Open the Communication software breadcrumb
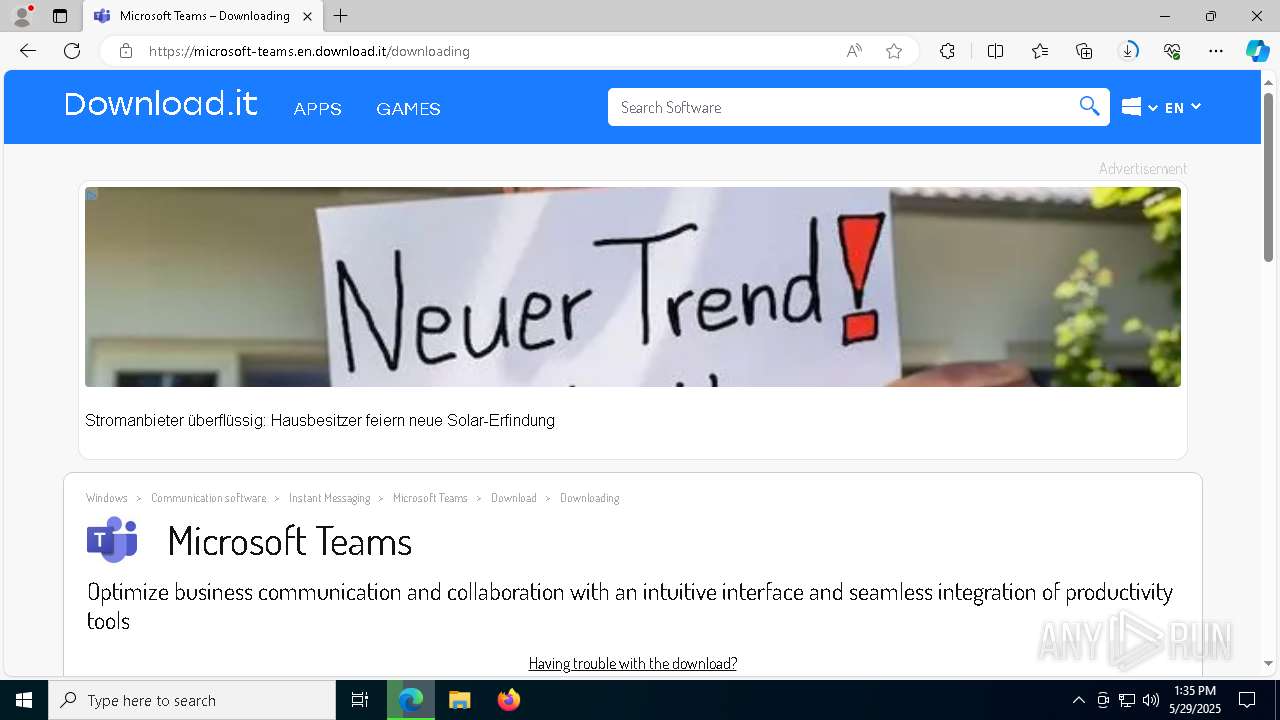 pos(209,498)
